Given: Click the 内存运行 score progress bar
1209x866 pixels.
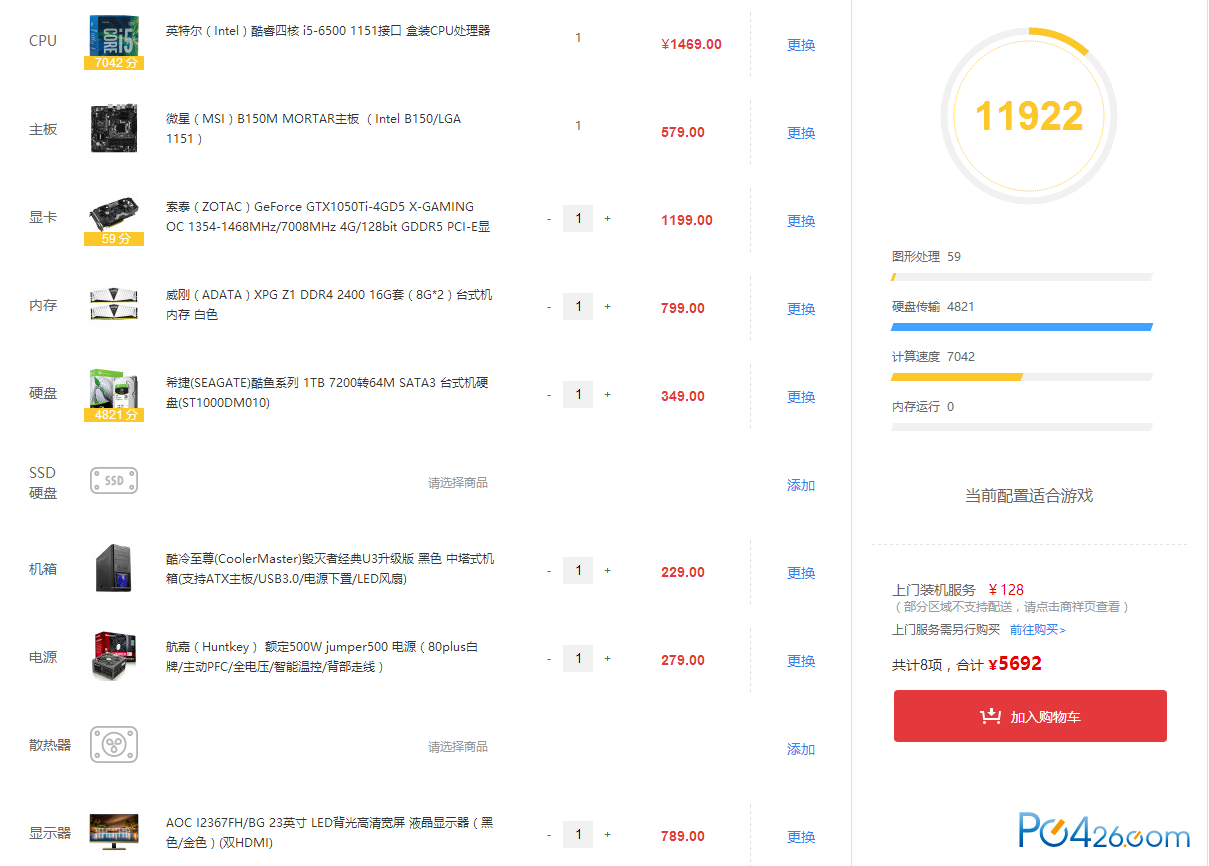Looking at the screenshot, I should (1021, 427).
